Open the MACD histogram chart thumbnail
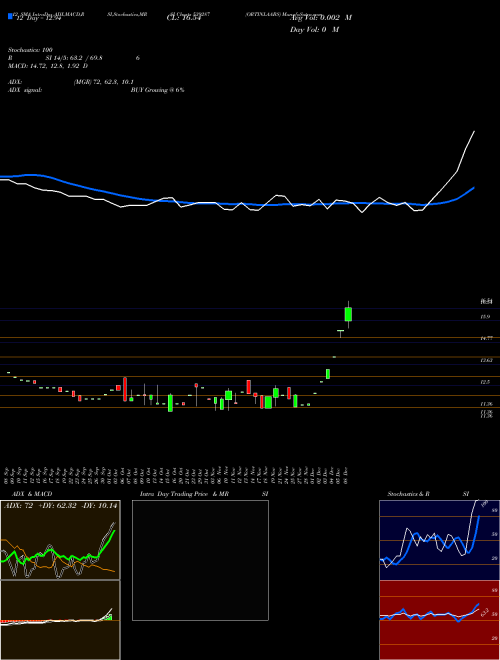The width and height of the screenshot is (500, 660). [60, 620]
